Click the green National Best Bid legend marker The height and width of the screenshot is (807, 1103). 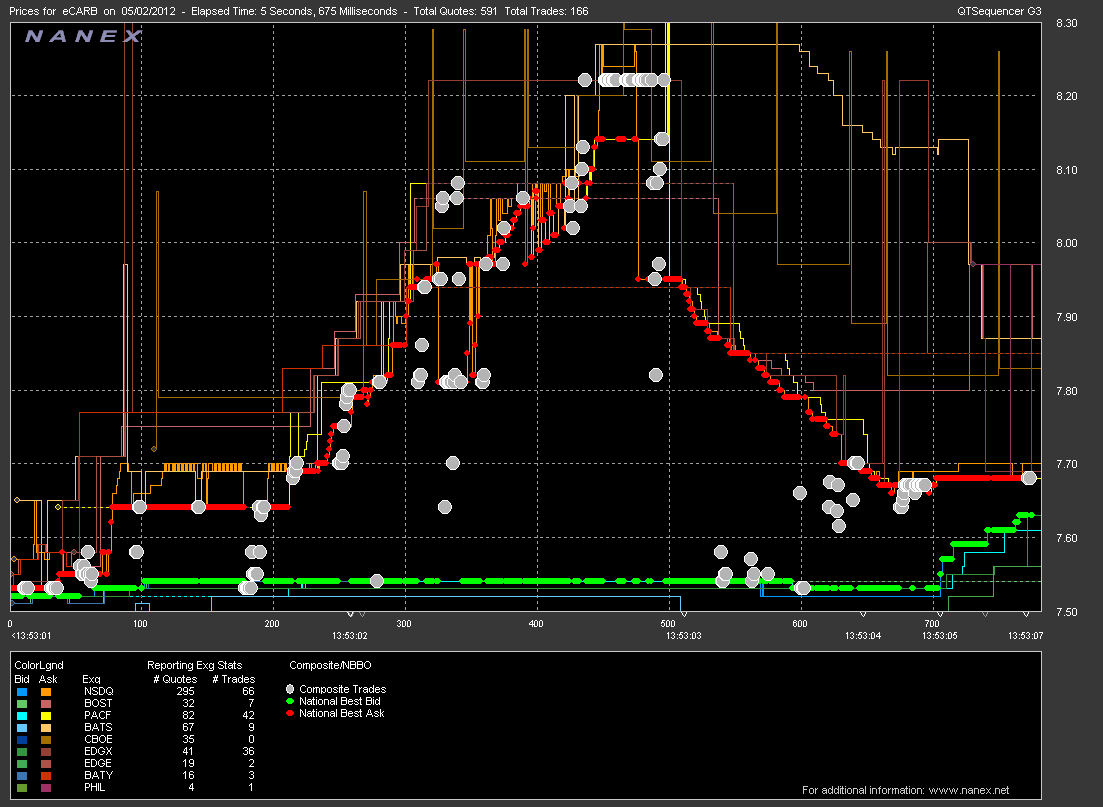click(290, 701)
